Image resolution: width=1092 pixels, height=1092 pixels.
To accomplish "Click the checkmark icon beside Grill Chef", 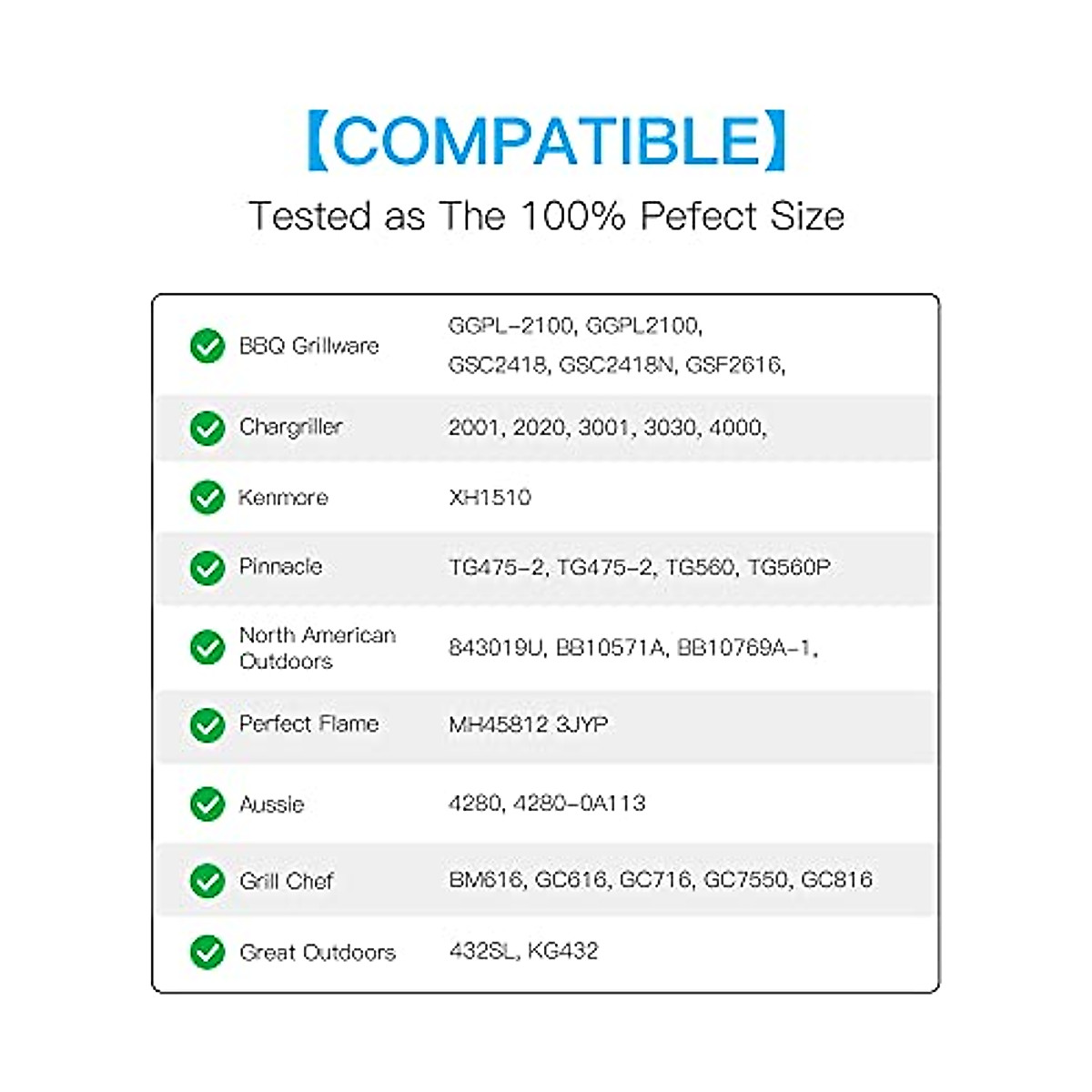I will point(207,880).
